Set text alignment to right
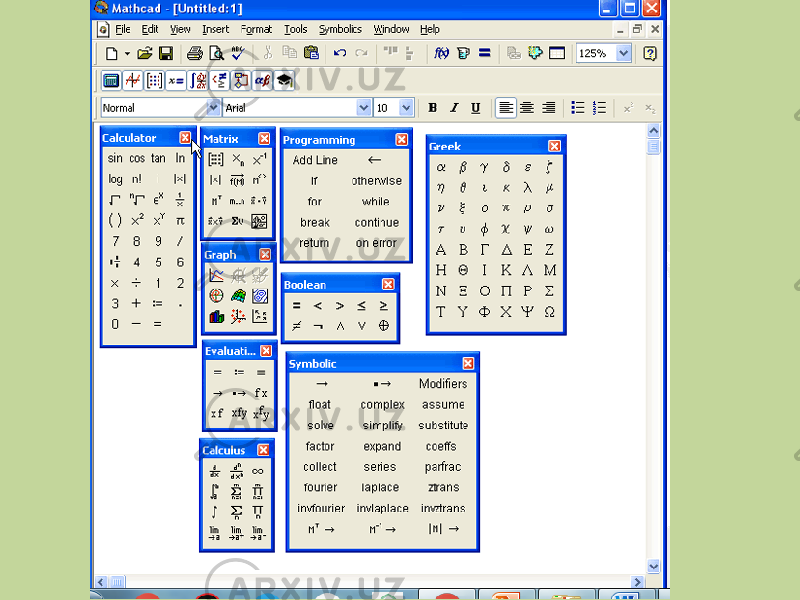The height and width of the screenshot is (600, 800). [548, 108]
